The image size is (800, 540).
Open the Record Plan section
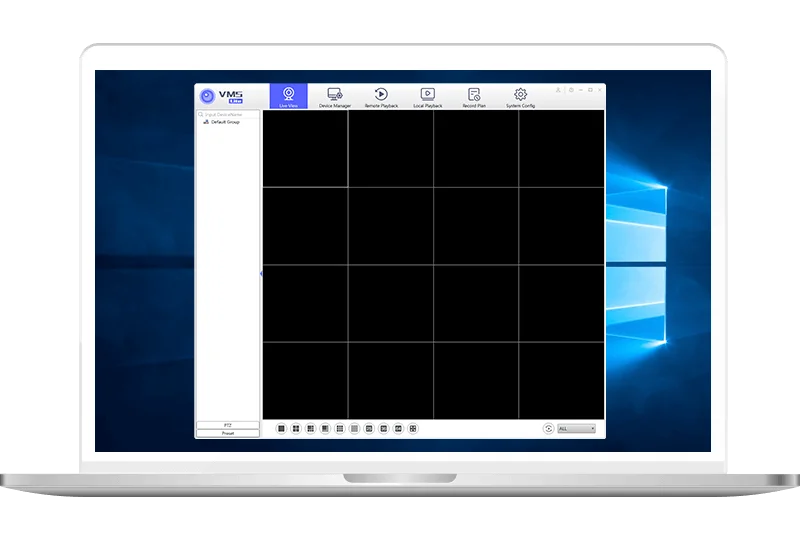click(x=474, y=96)
